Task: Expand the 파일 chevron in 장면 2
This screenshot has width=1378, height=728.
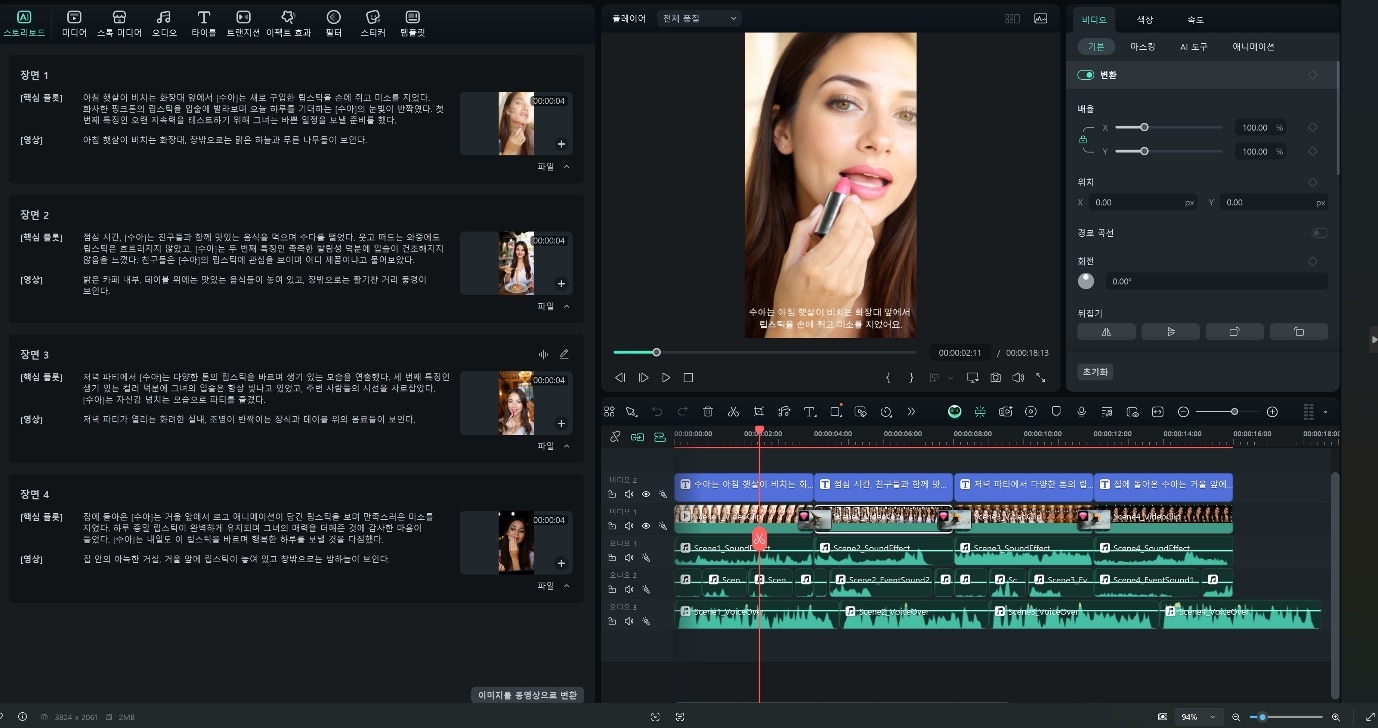Action: point(567,307)
